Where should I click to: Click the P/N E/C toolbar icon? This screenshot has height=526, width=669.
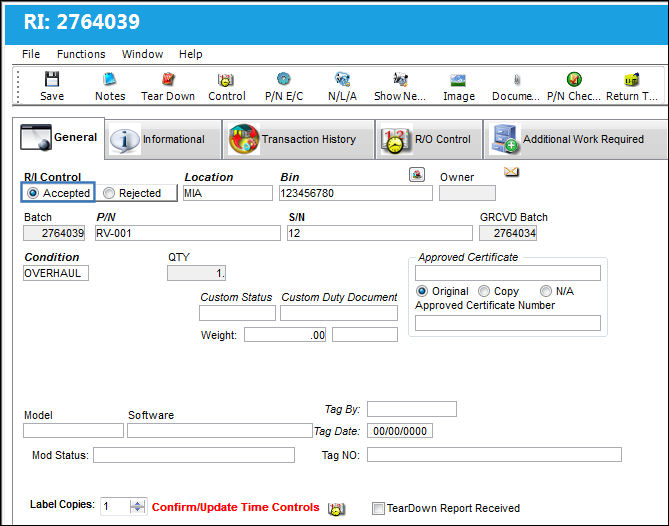tap(284, 79)
